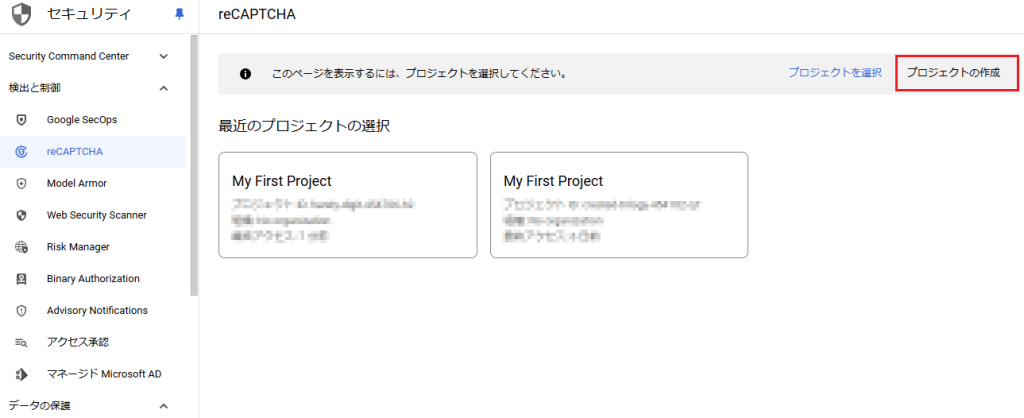
Task: Collapse the 検出と制御 section
Action: coord(164,88)
